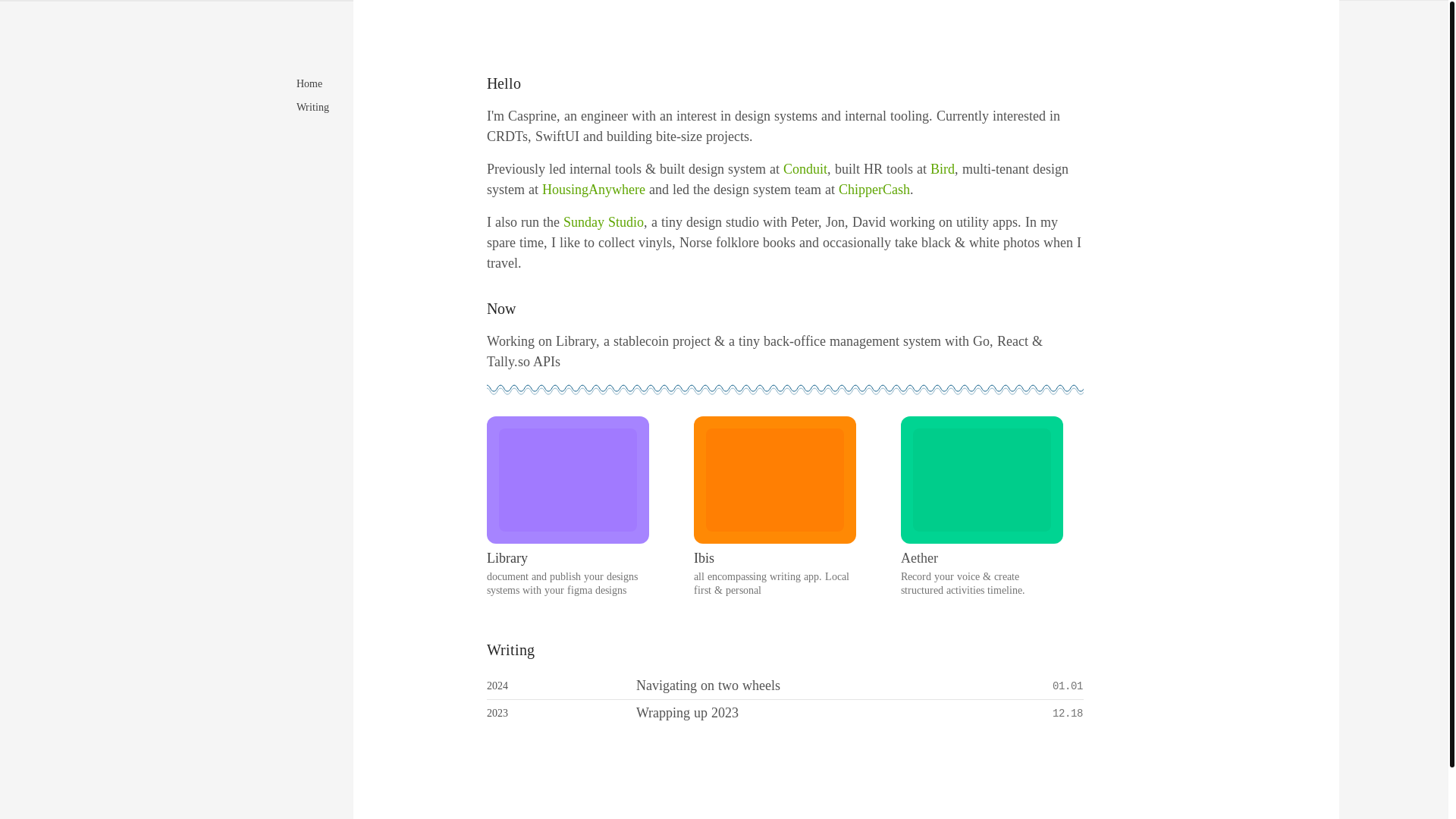Click the Hello heading
The width and height of the screenshot is (1456, 819).
tap(504, 83)
